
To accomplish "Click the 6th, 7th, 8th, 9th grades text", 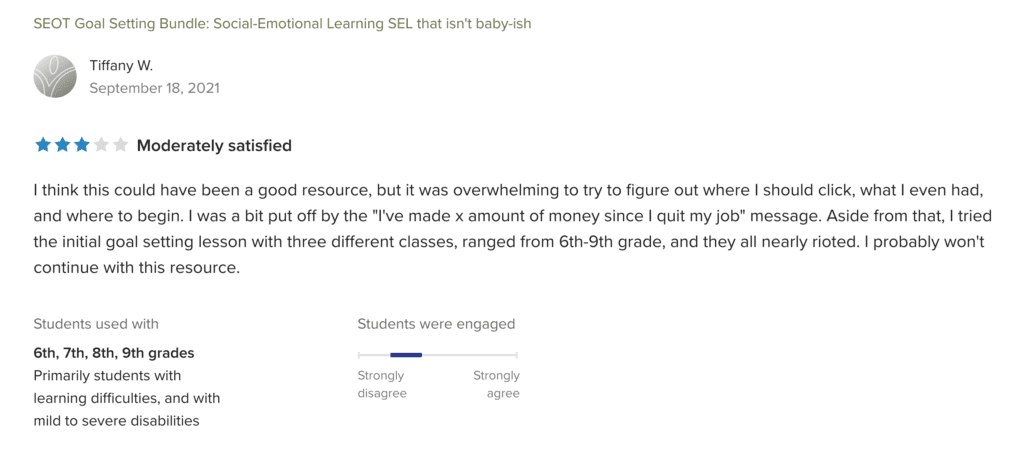I will (x=114, y=352).
